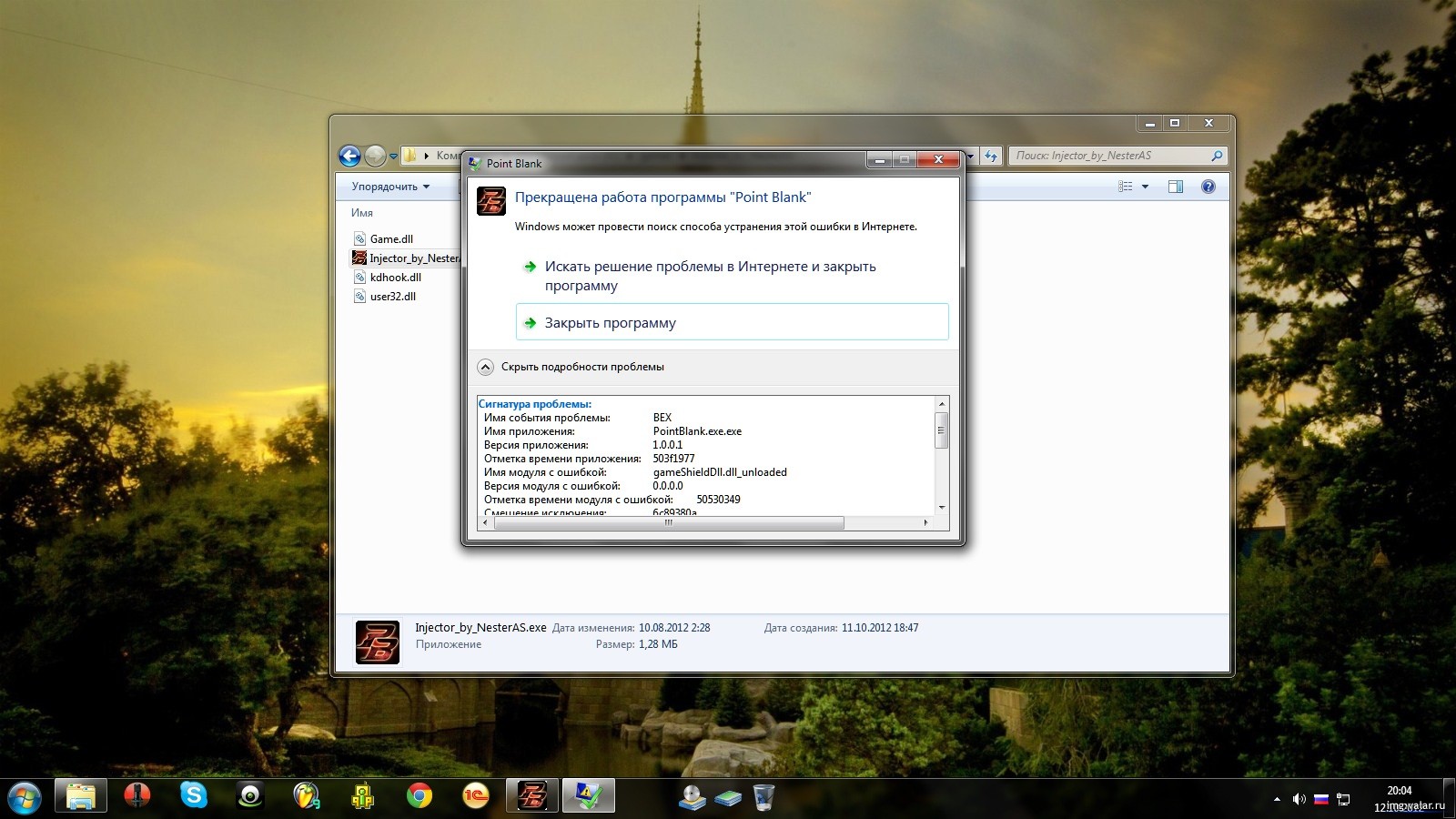The image size is (1456, 819).
Task: Click 'Закрыть программу' in the Point Blank dialog
Action: click(x=732, y=322)
